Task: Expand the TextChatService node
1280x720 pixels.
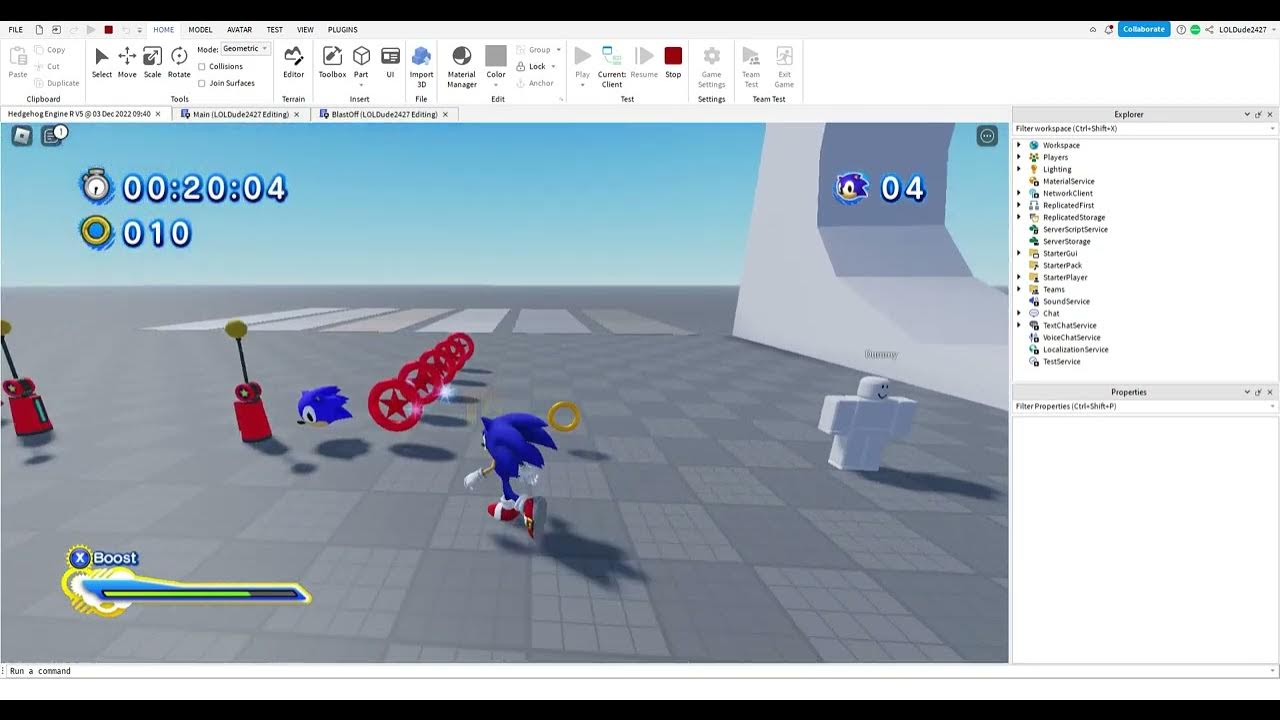Action: [1019, 326]
